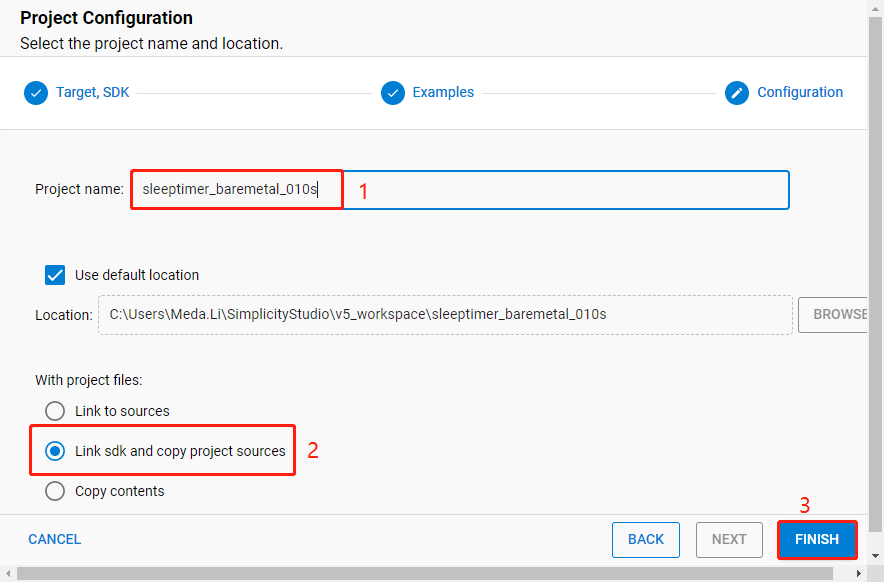Open the Configuration step label

coord(800,92)
